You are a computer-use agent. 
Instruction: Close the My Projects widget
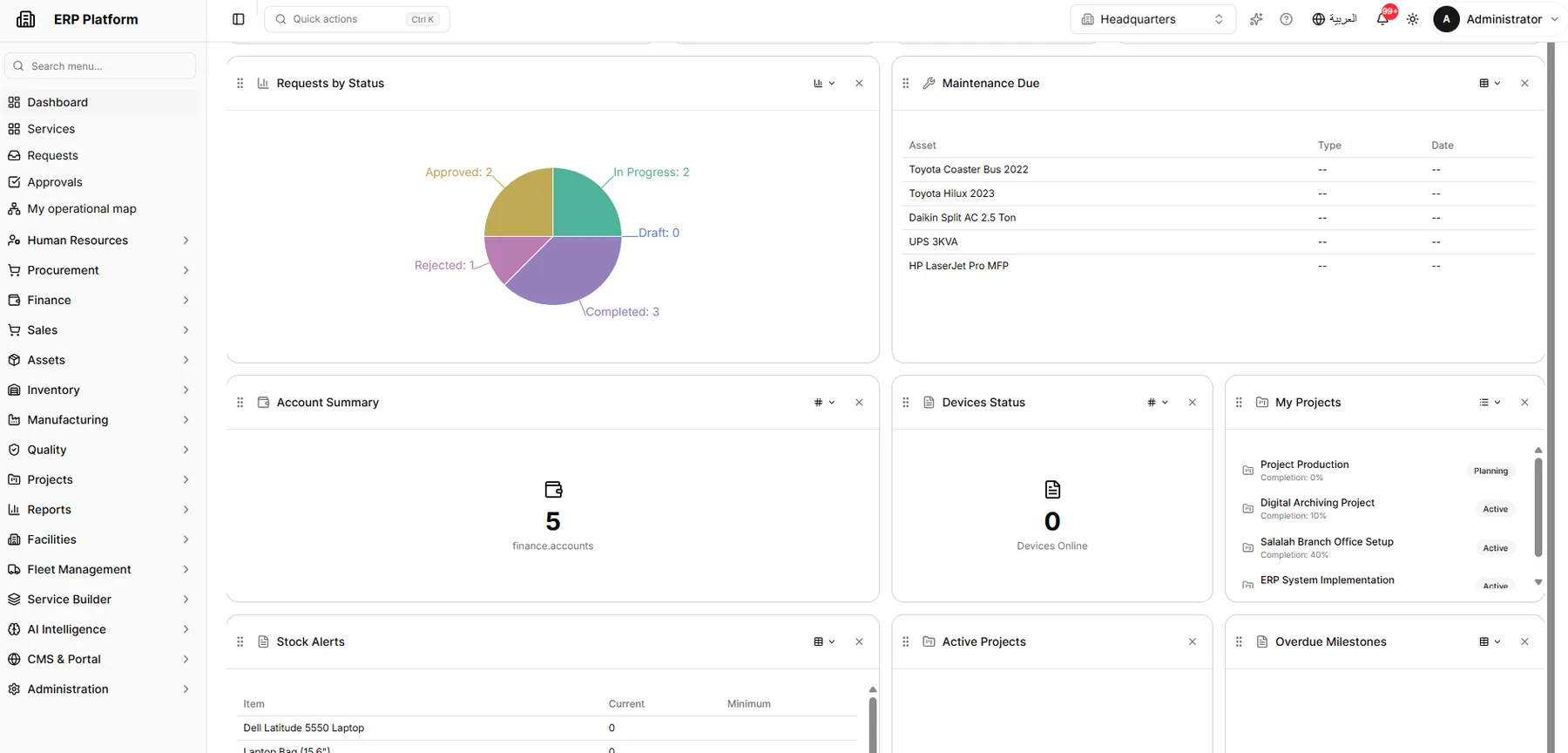1524,403
